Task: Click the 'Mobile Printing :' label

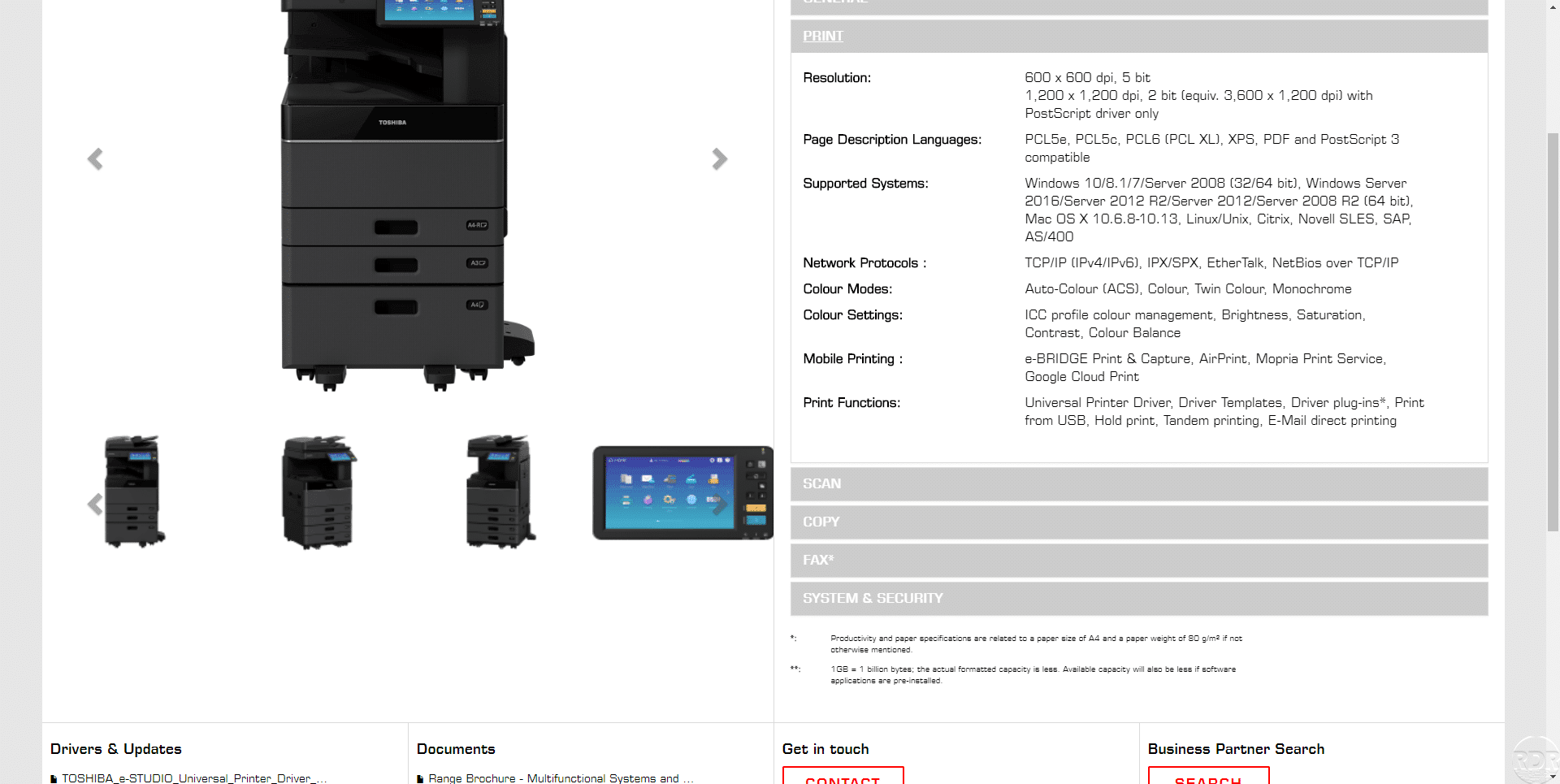Action: tap(853, 359)
